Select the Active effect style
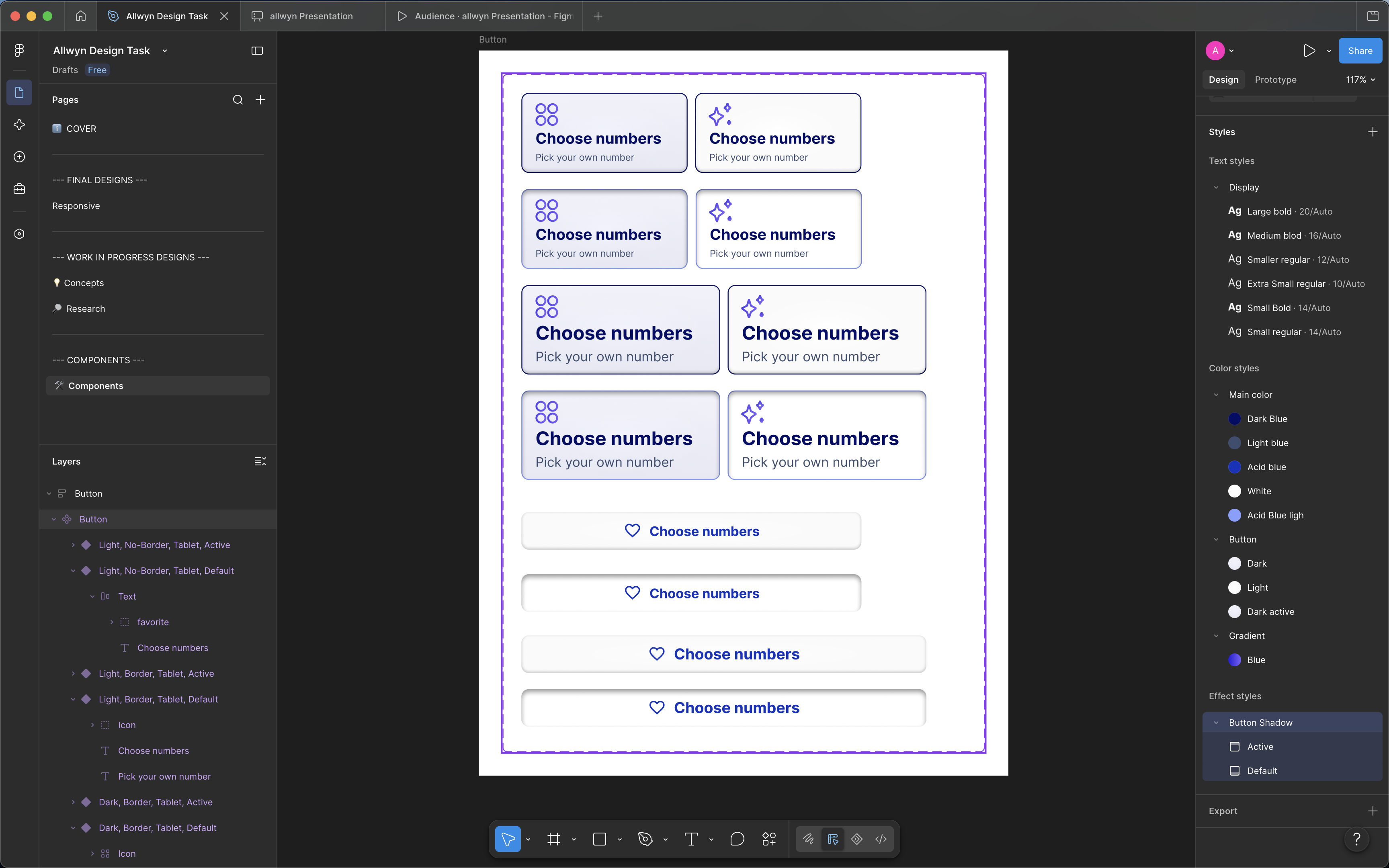 1260,747
